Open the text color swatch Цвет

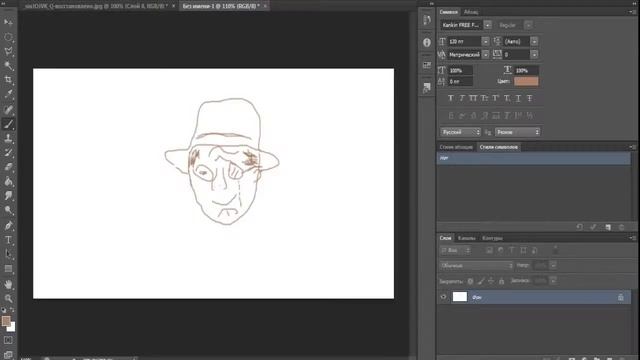pos(526,81)
